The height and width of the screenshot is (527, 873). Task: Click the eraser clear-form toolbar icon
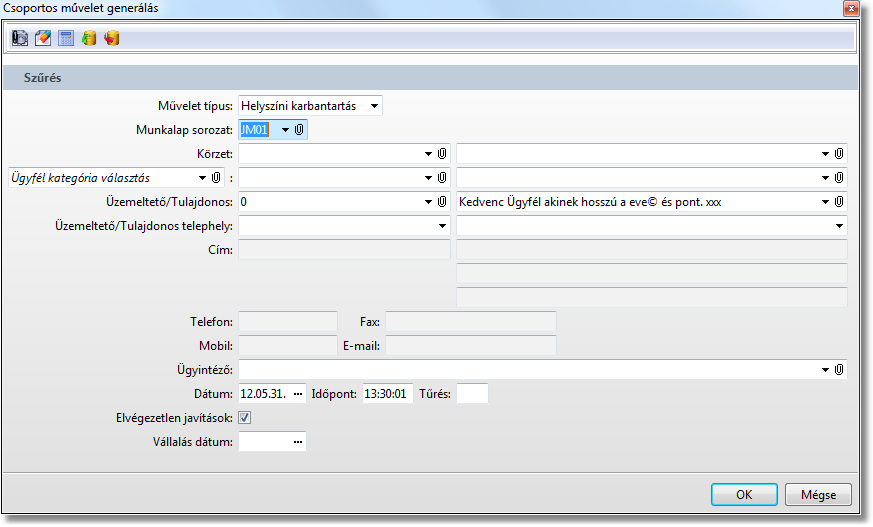[43, 38]
